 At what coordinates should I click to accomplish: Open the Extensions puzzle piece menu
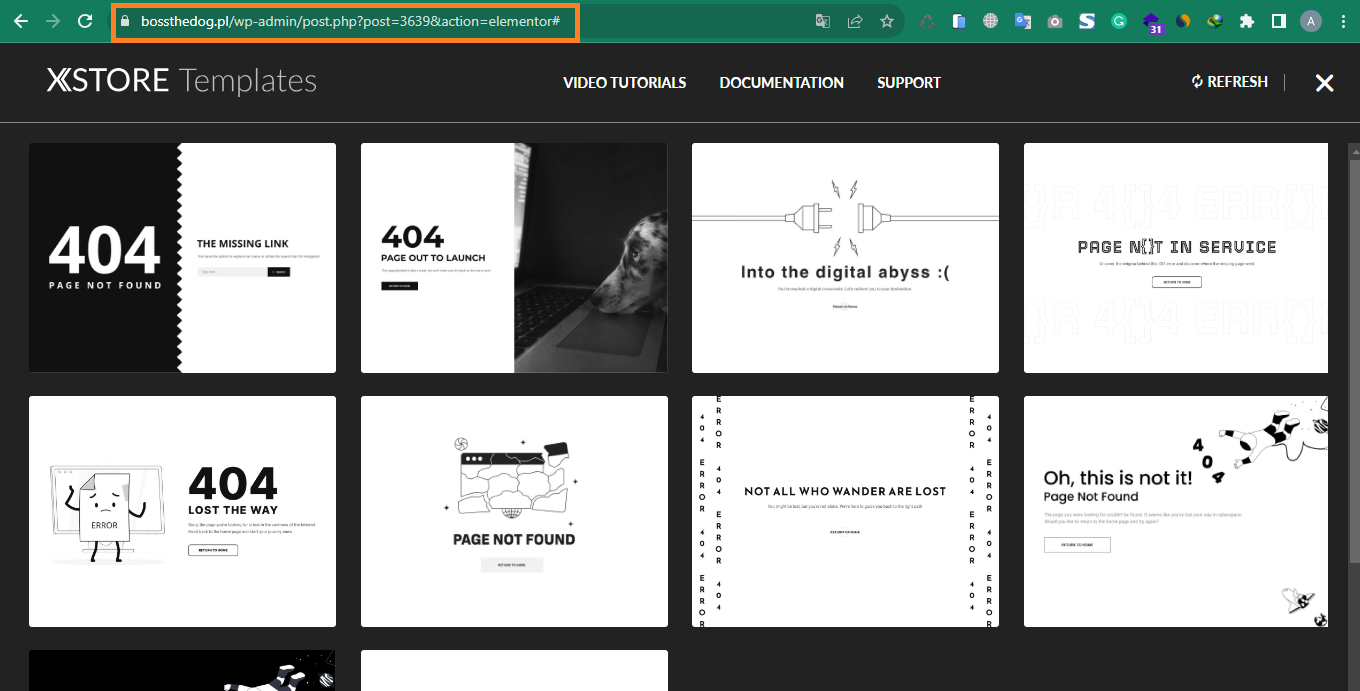(1246, 21)
